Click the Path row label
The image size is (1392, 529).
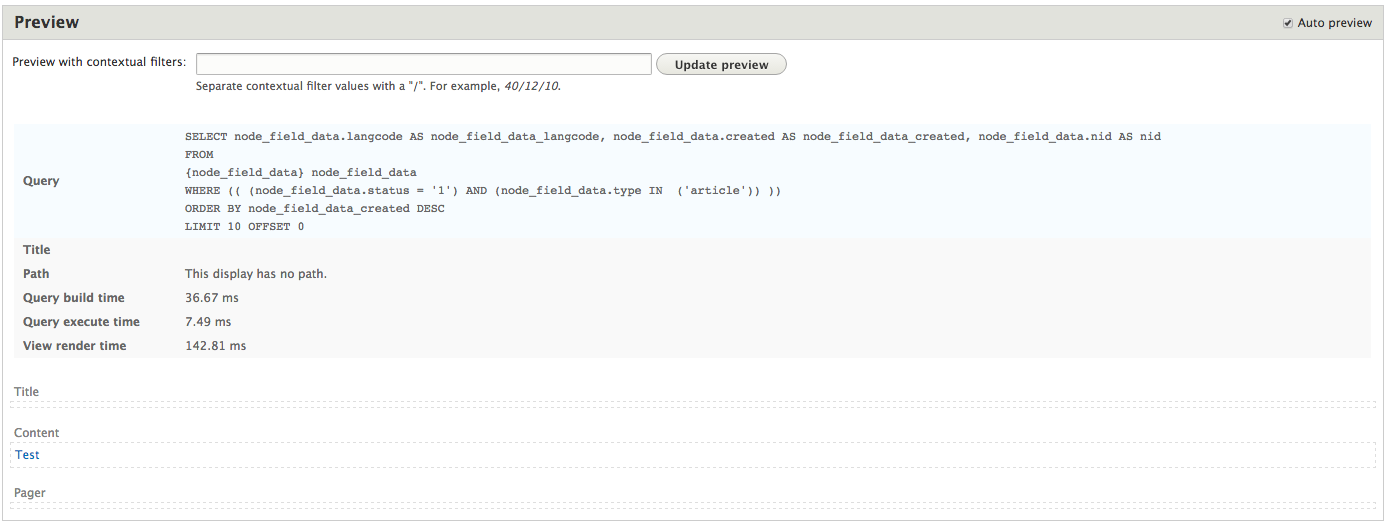click(x=36, y=274)
